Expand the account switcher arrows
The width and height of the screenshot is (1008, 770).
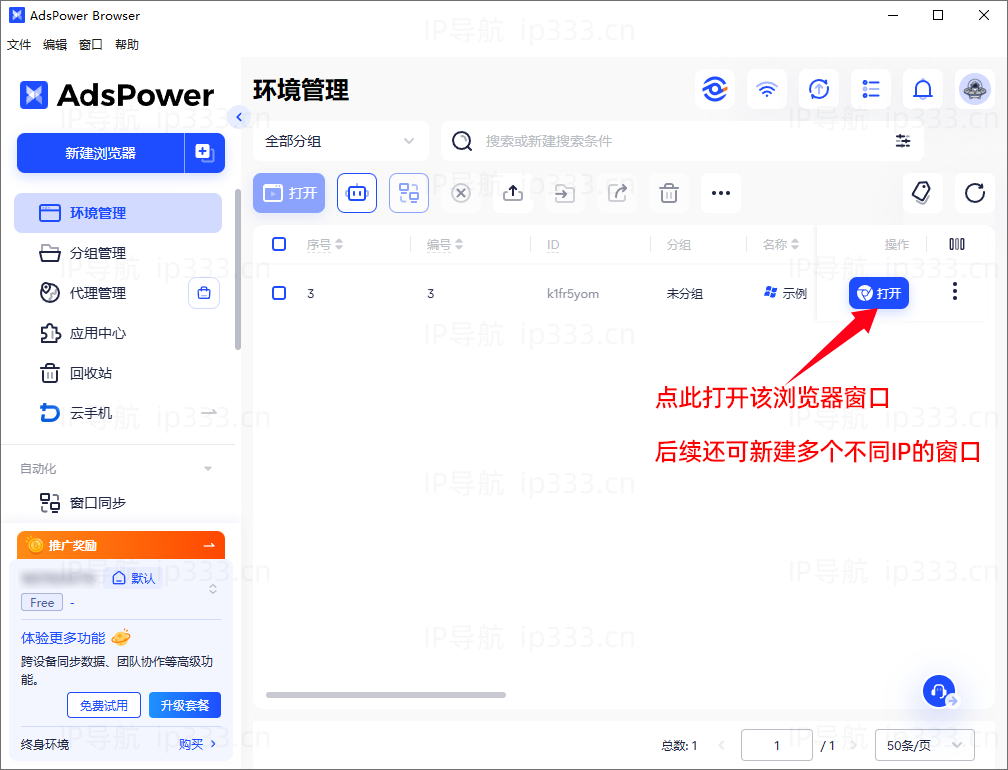[x=213, y=589]
